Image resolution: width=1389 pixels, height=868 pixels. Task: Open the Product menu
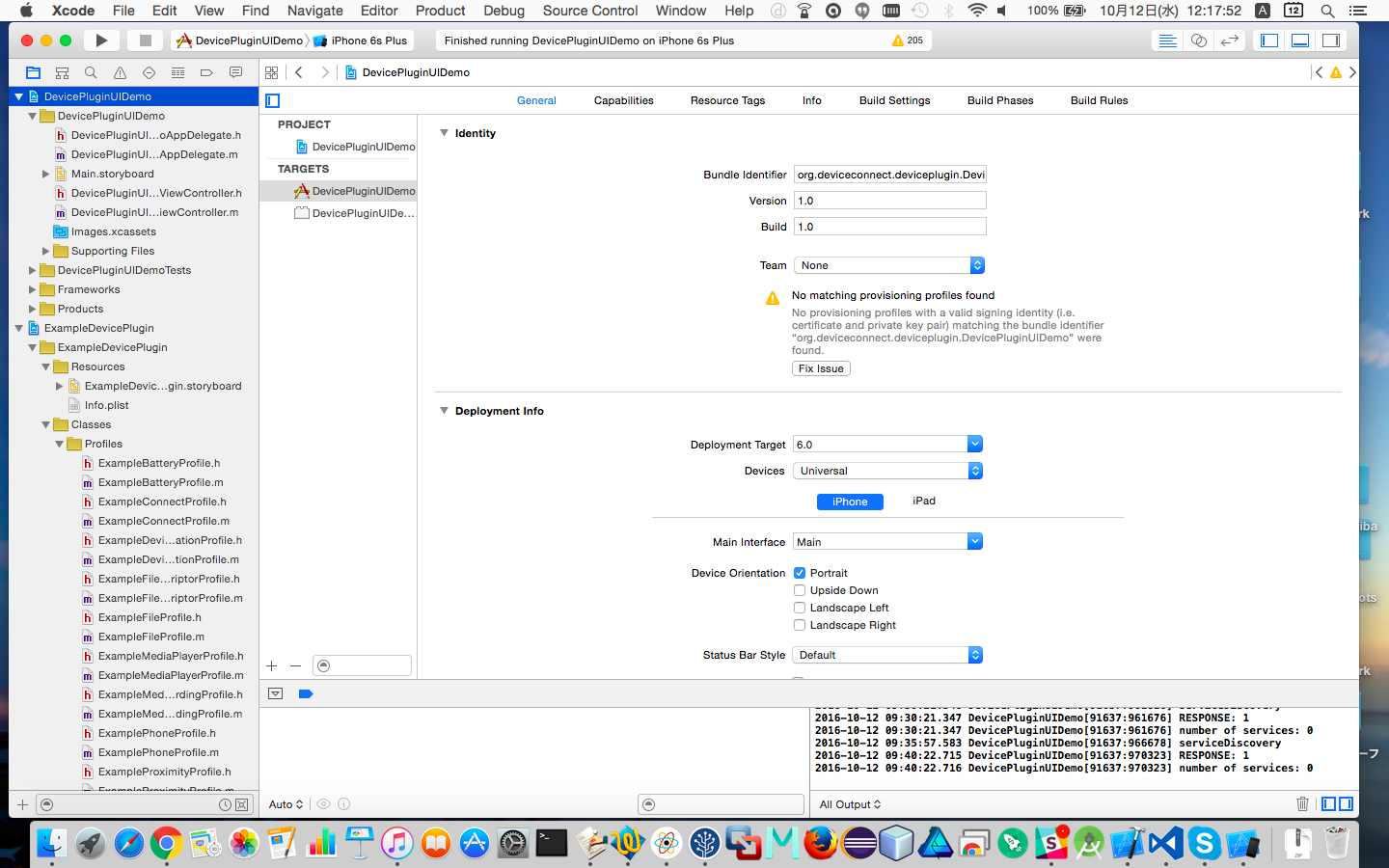440,11
